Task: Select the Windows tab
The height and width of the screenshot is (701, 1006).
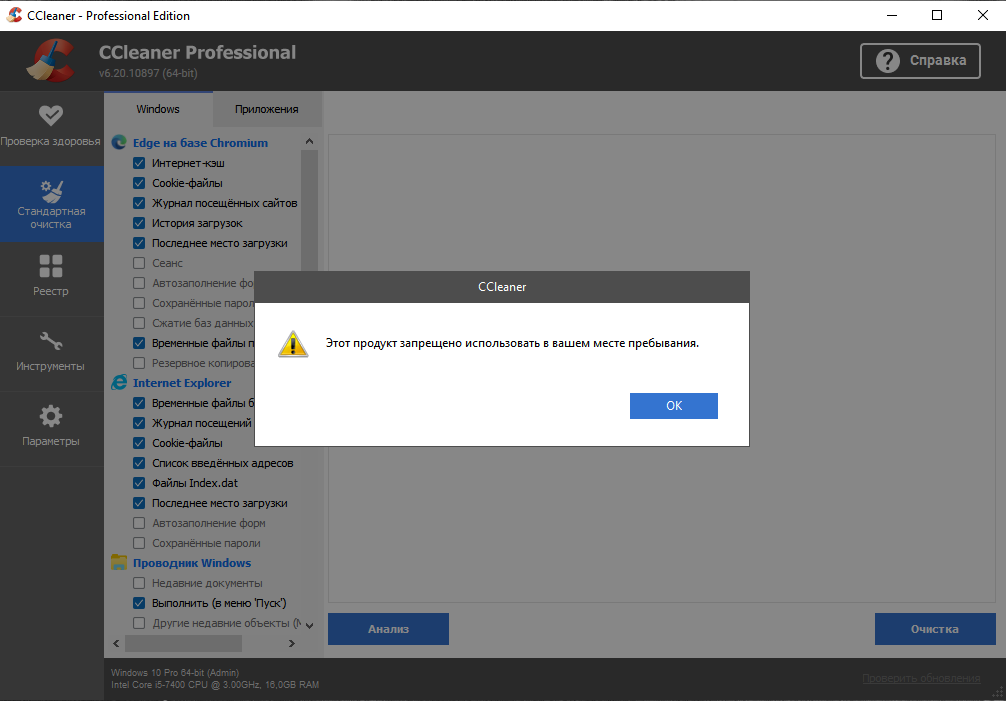Action: tap(158, 109)
